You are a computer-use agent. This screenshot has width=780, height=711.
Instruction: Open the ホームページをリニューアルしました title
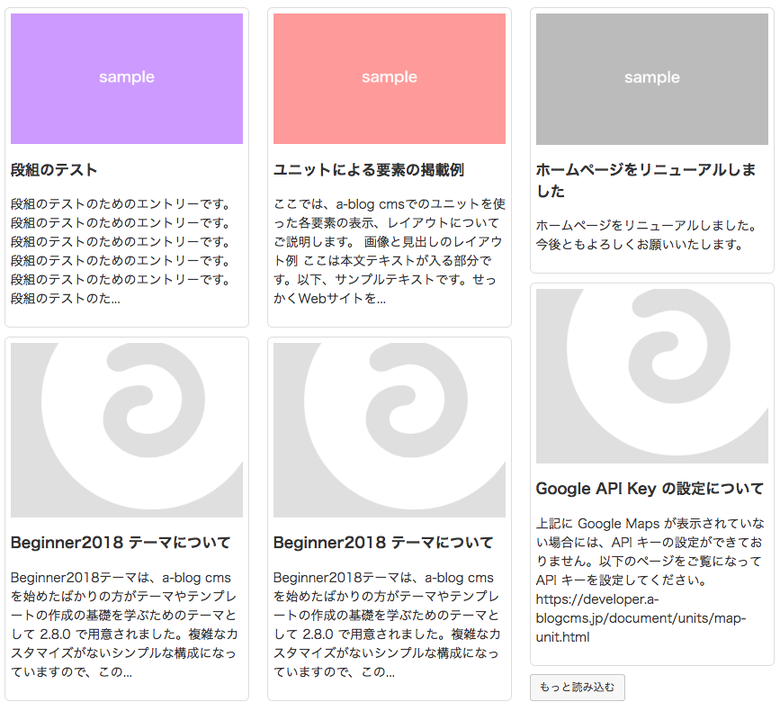[x=645, y=180]
